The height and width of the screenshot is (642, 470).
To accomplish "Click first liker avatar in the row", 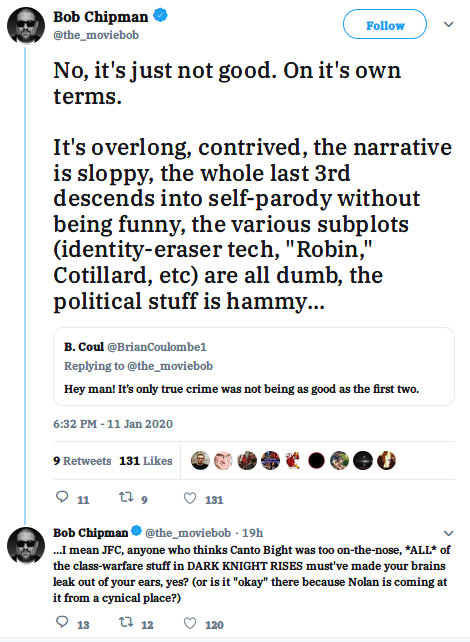I will point(200,461).
